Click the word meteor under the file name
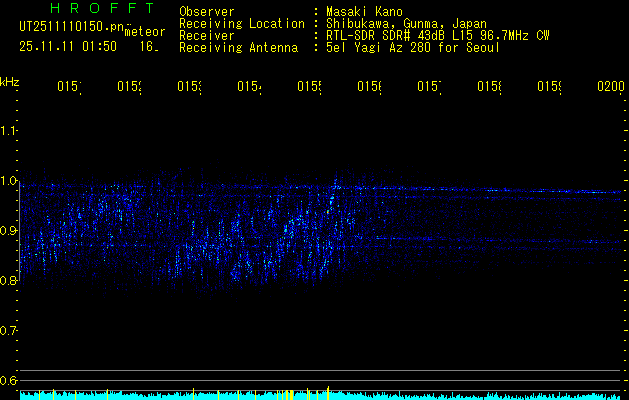Image resolution: width=629 pixels, height=400 pixels. click(145, 32)
